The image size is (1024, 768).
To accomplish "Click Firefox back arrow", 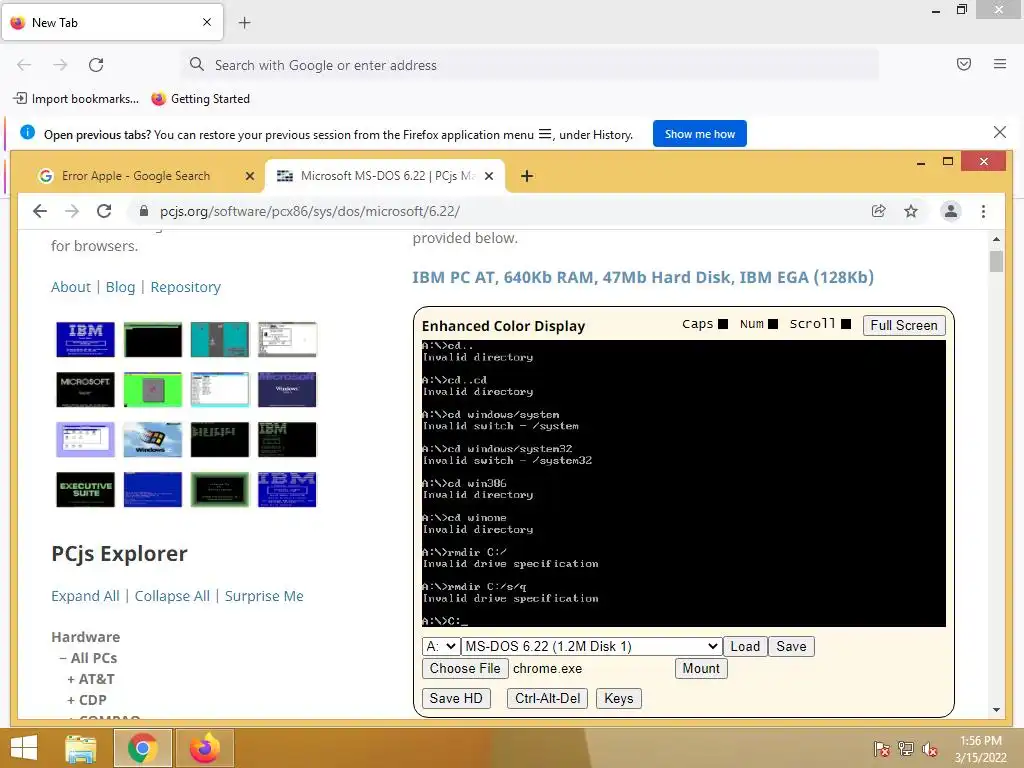I will tap(24, 65).
